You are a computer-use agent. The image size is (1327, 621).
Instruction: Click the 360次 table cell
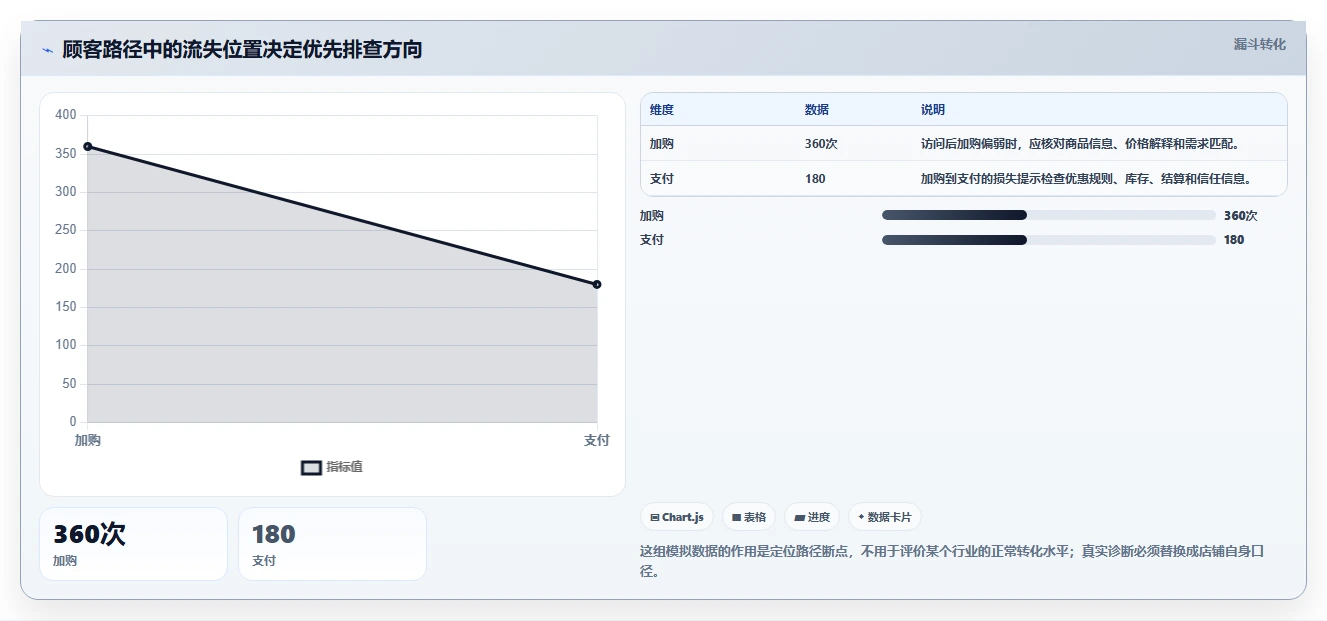point(821,144)
